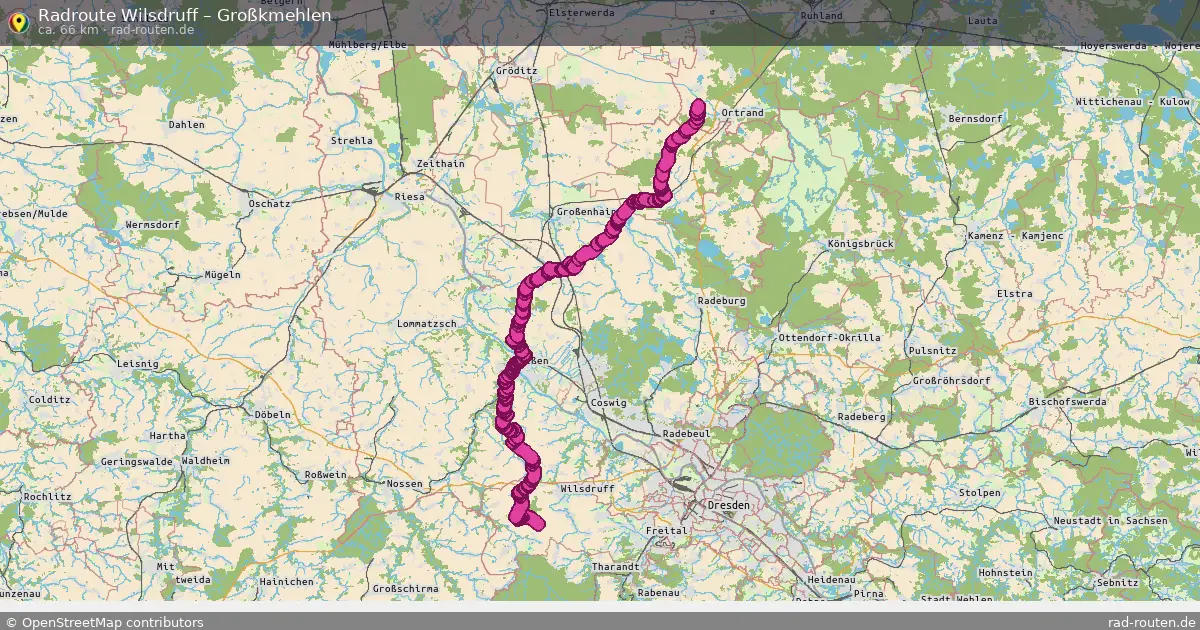1200x630 pixels.
Task: Click the Strehla town label
Action: 351,141
